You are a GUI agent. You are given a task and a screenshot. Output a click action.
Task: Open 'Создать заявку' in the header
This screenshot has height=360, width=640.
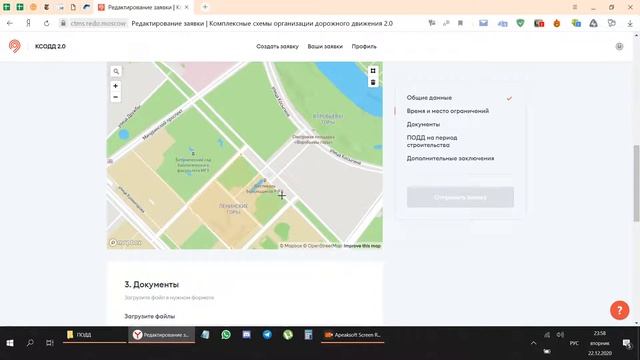[277, 47]
